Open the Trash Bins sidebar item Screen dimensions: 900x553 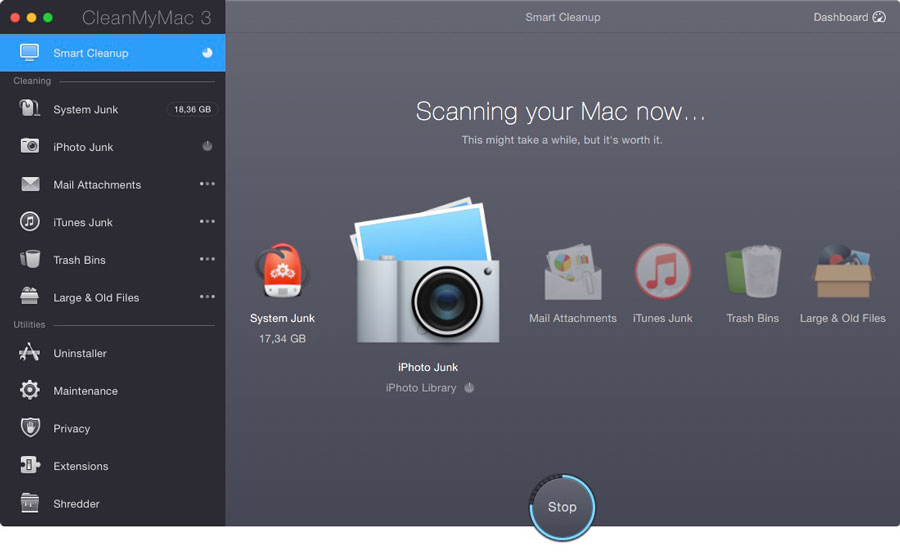[112, 260]
